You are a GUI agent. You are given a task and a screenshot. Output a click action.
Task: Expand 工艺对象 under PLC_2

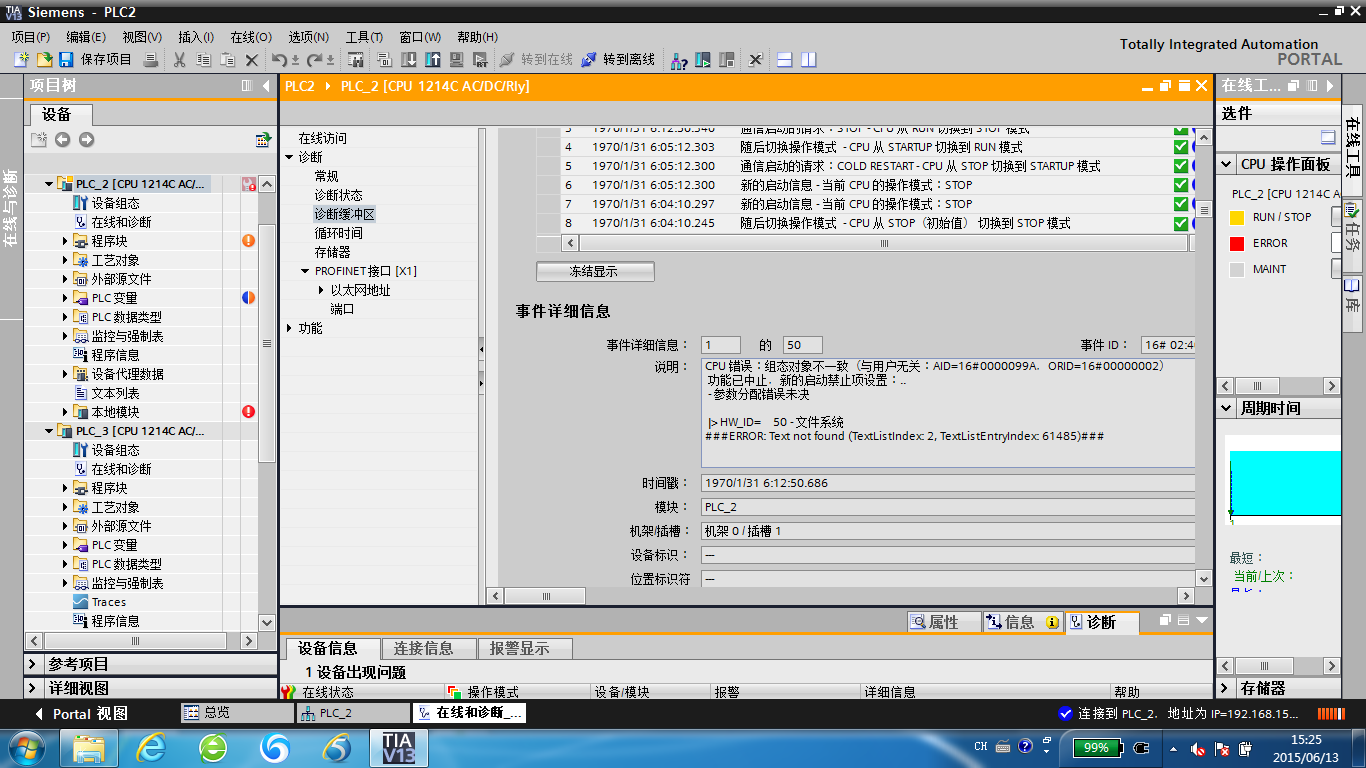coord(66,260)
